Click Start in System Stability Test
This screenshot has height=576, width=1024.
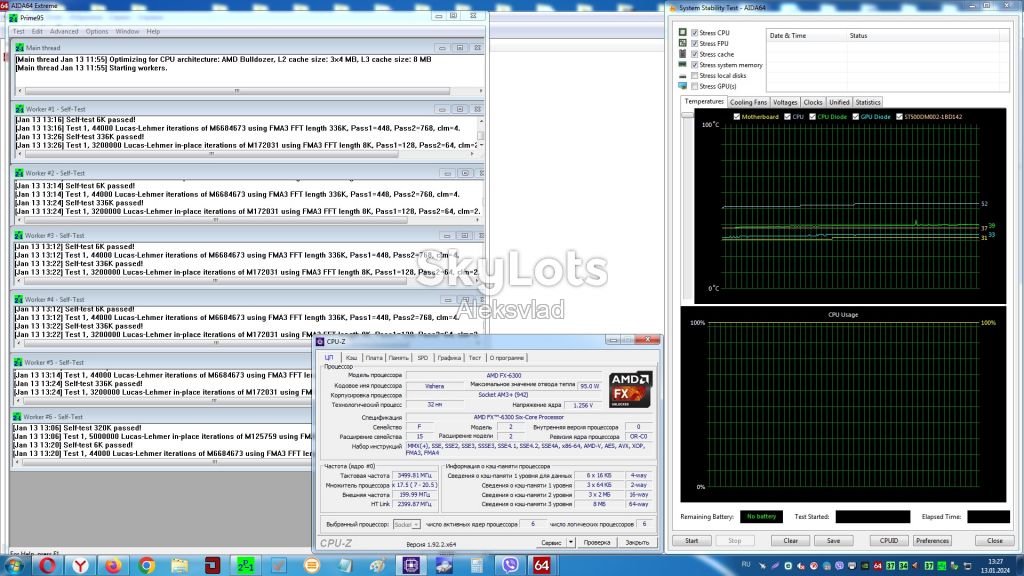pos(692,541)
